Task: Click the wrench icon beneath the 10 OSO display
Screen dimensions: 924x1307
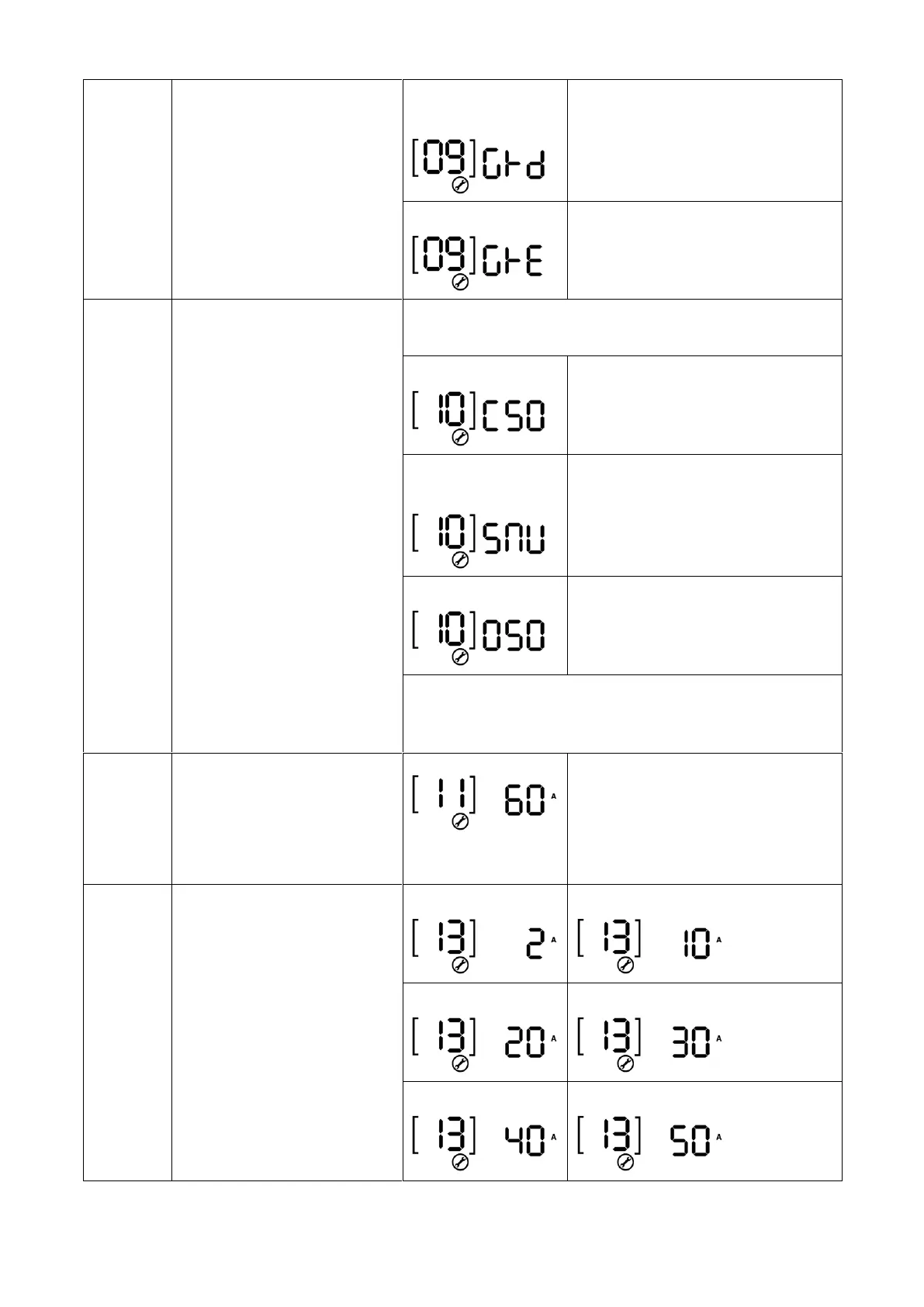Action: 460,658
